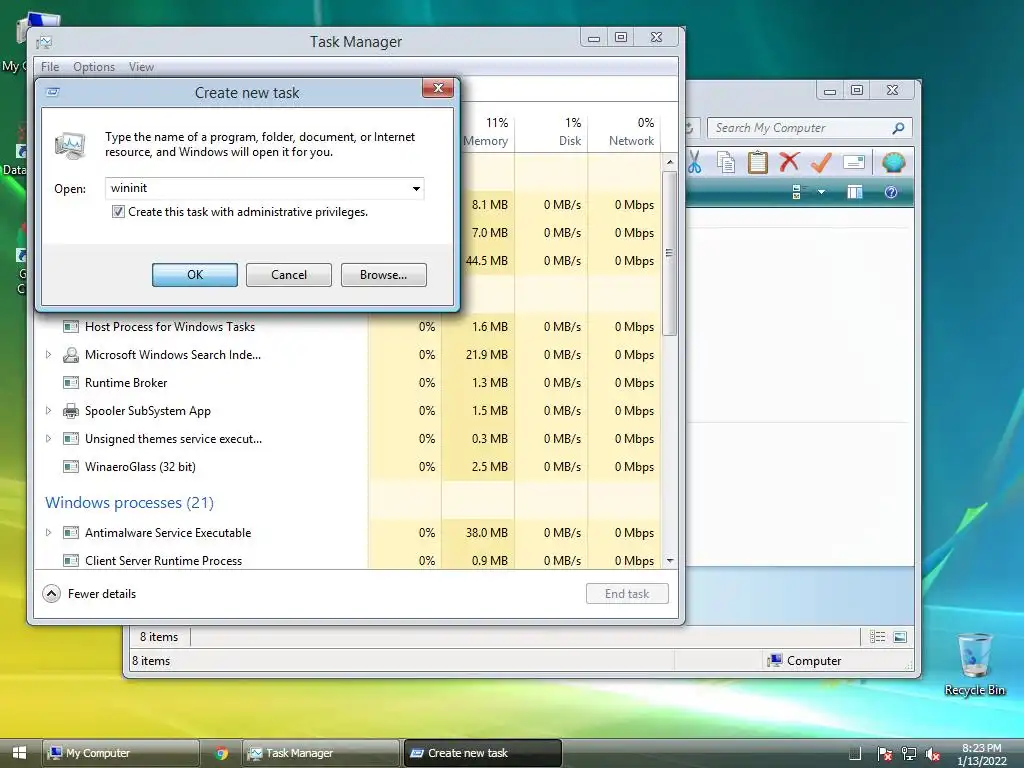Expand Spooler SubSystem App row
The image size is (1024, 768).
click(x=48, y=411)
